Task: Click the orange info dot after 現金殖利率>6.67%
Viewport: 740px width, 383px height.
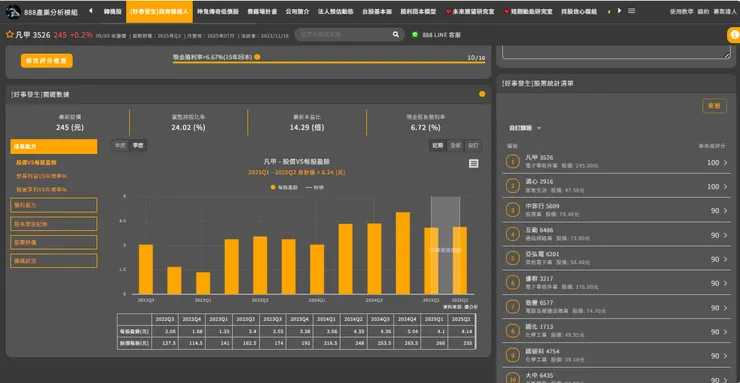Action: [x=257, y=57]
